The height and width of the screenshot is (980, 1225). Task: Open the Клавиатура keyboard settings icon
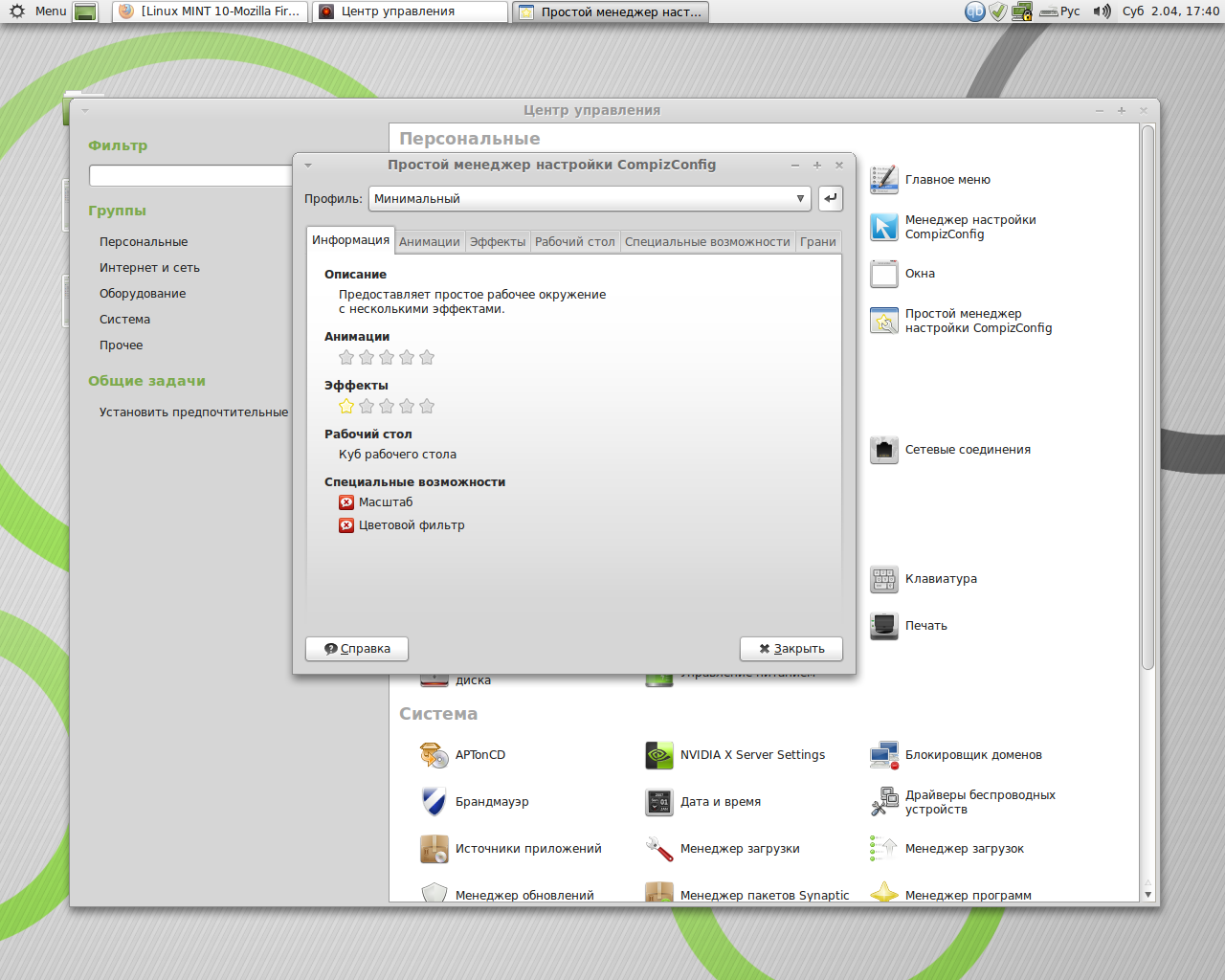point(883,579)
